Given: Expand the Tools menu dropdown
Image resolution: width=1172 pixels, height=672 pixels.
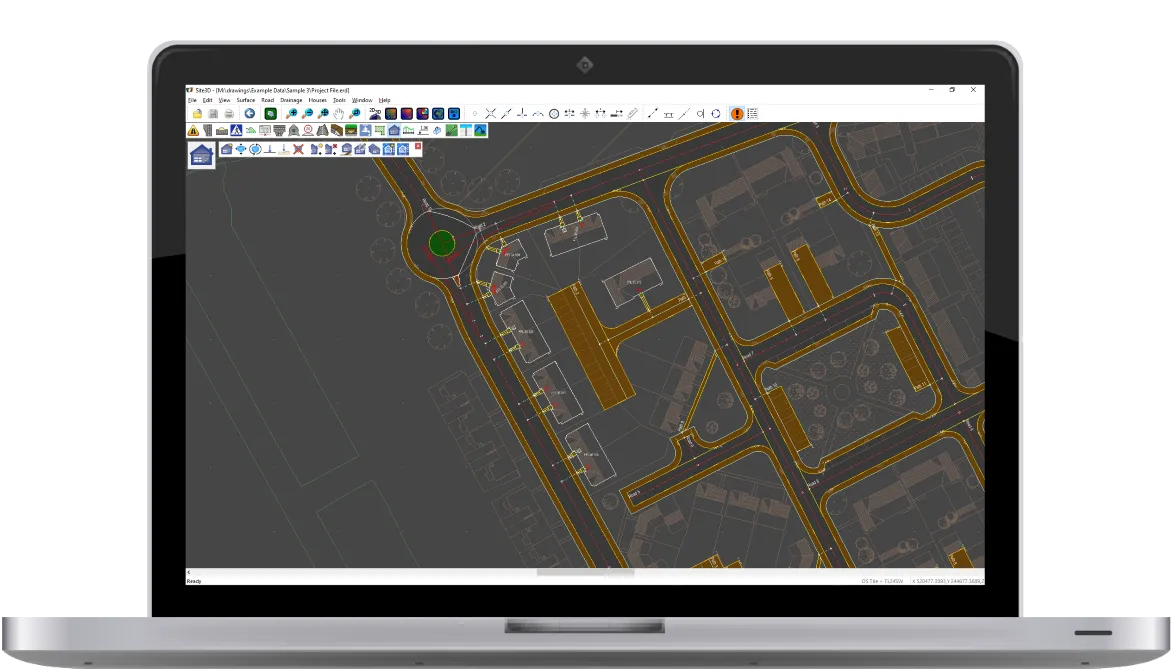Looking at the screenshot, I should pyautogui.click(x=339, y=100).
